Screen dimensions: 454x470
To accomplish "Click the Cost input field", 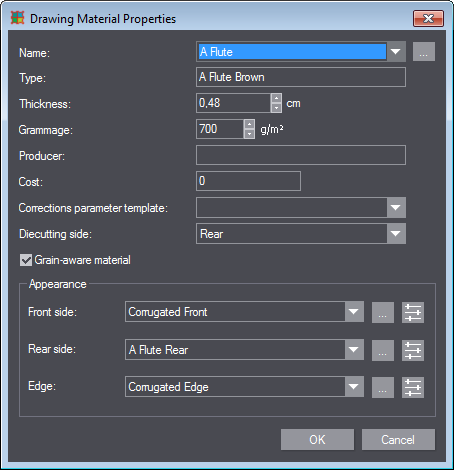I will [x=249, y=181].
